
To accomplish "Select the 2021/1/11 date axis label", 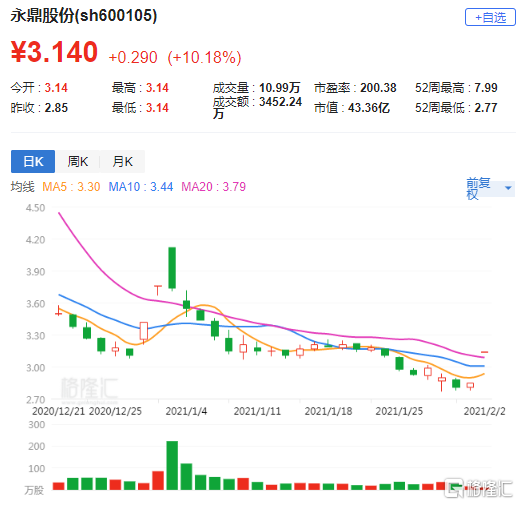I will pos(257,411).
